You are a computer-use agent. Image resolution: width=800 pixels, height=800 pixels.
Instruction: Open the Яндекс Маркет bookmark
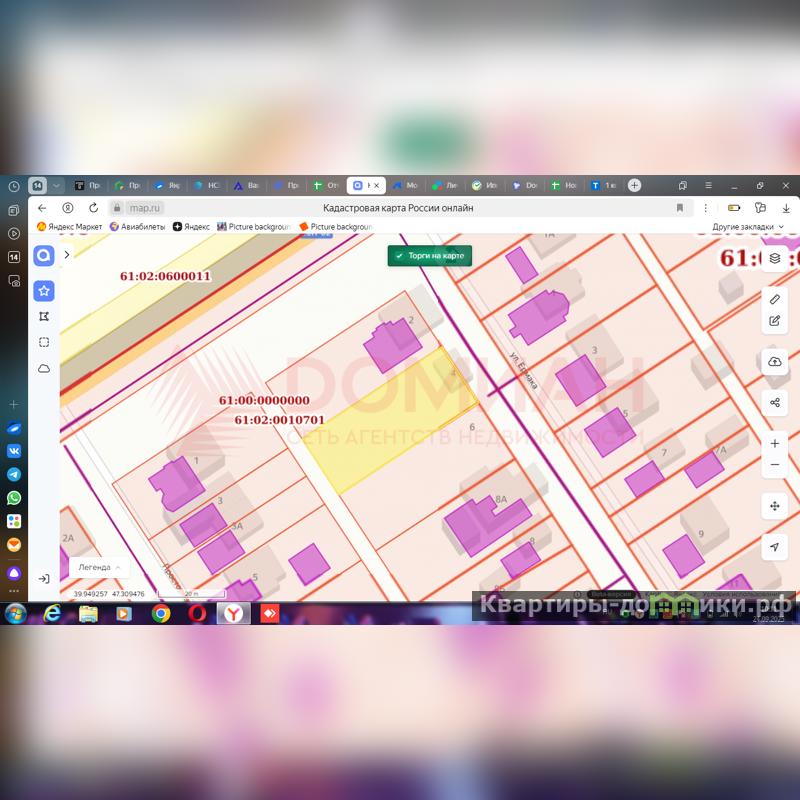[x=70, y=227]
